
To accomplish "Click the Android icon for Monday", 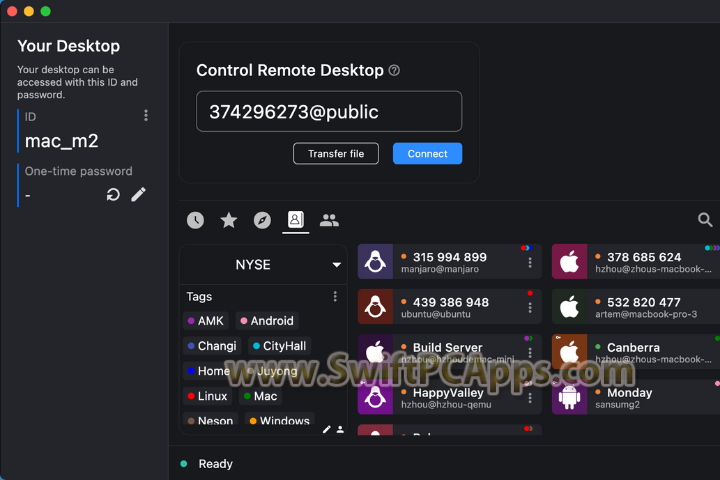I will click(x=569, y=397).
